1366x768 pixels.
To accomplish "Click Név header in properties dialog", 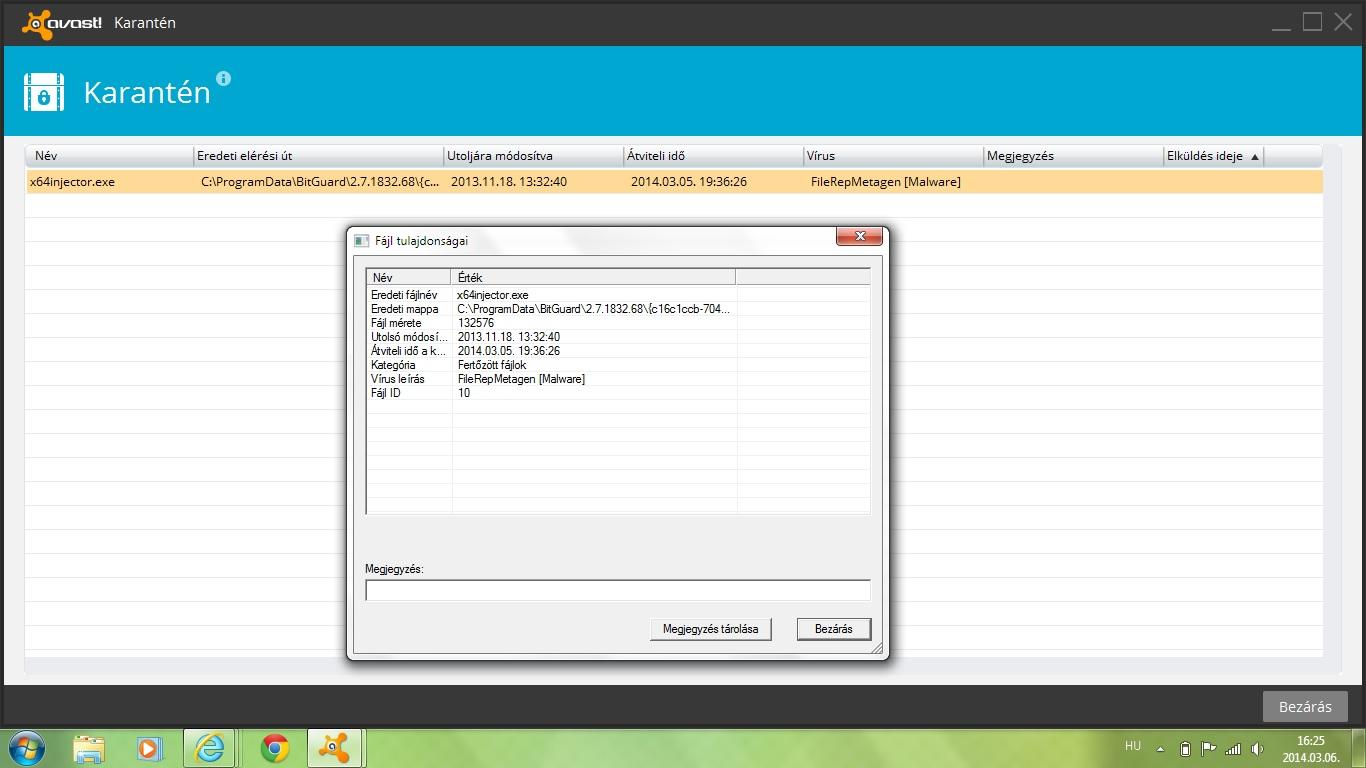I will click(409, 277).
